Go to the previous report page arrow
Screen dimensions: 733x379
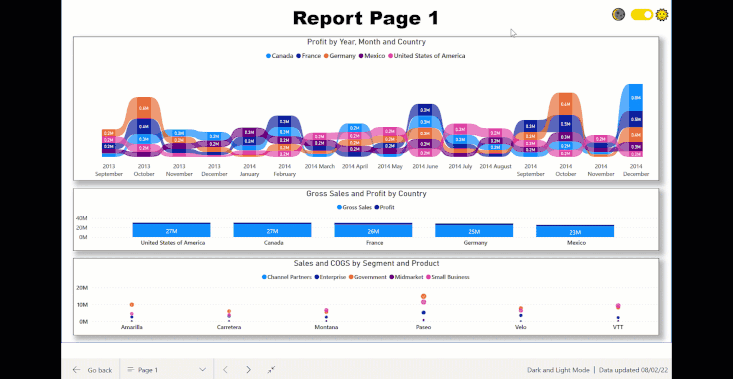click(225, 370)
